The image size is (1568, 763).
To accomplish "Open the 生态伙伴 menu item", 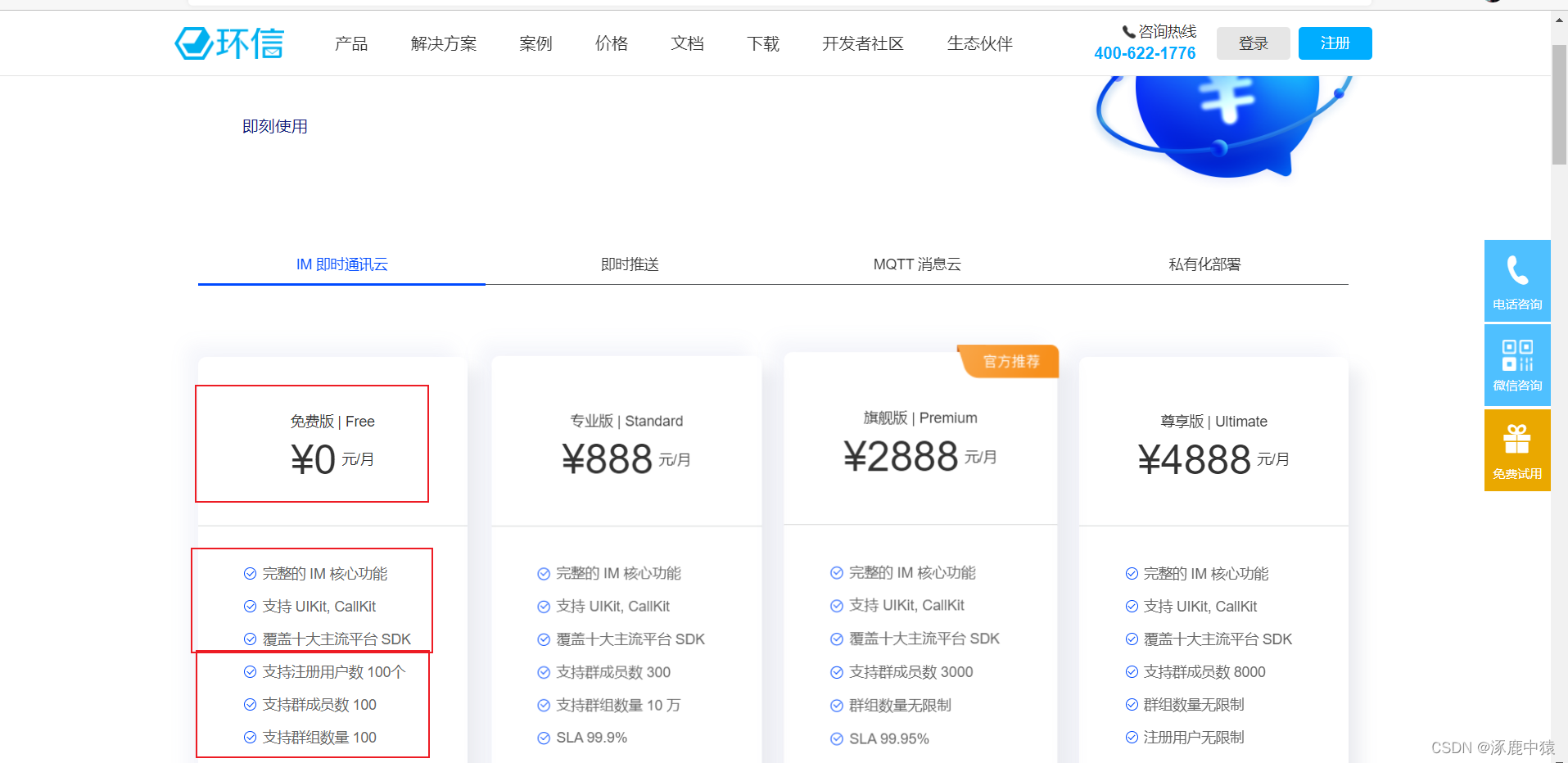I will [x=980, y=43].
